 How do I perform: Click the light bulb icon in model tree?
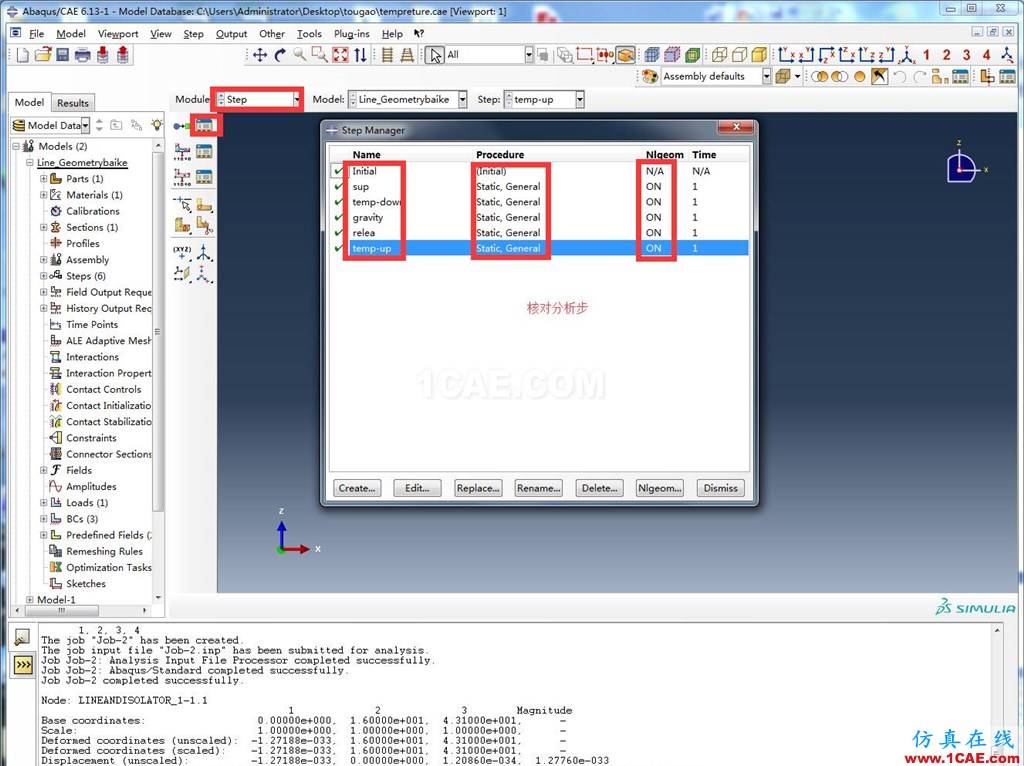(x=157, y=124)
